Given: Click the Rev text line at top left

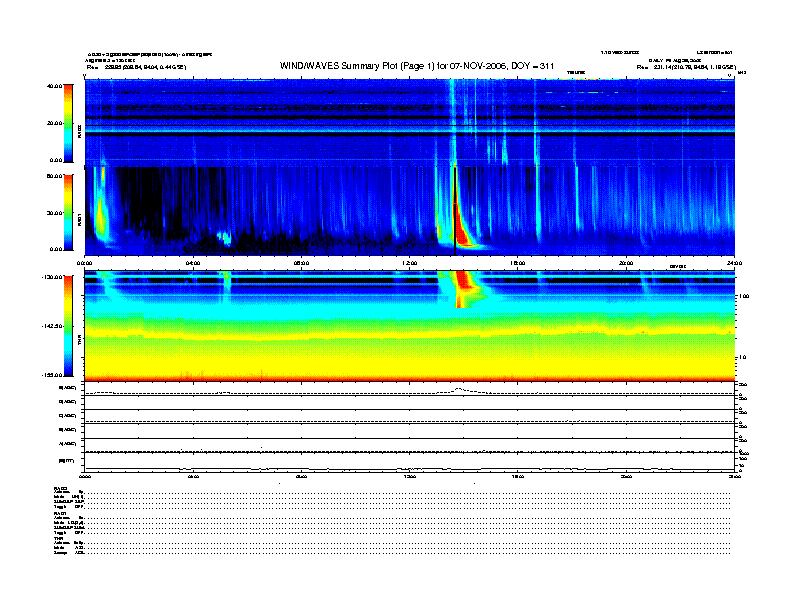Looking at the screenshot, I should (x=136, y=67).
